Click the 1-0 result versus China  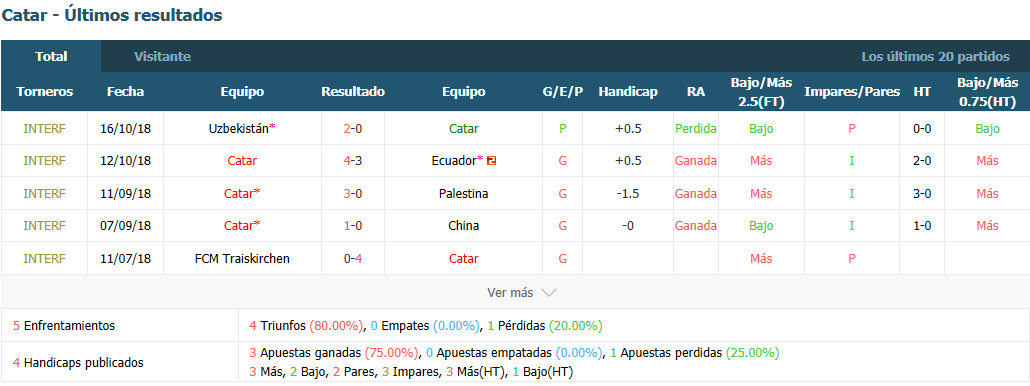(353, 226)
